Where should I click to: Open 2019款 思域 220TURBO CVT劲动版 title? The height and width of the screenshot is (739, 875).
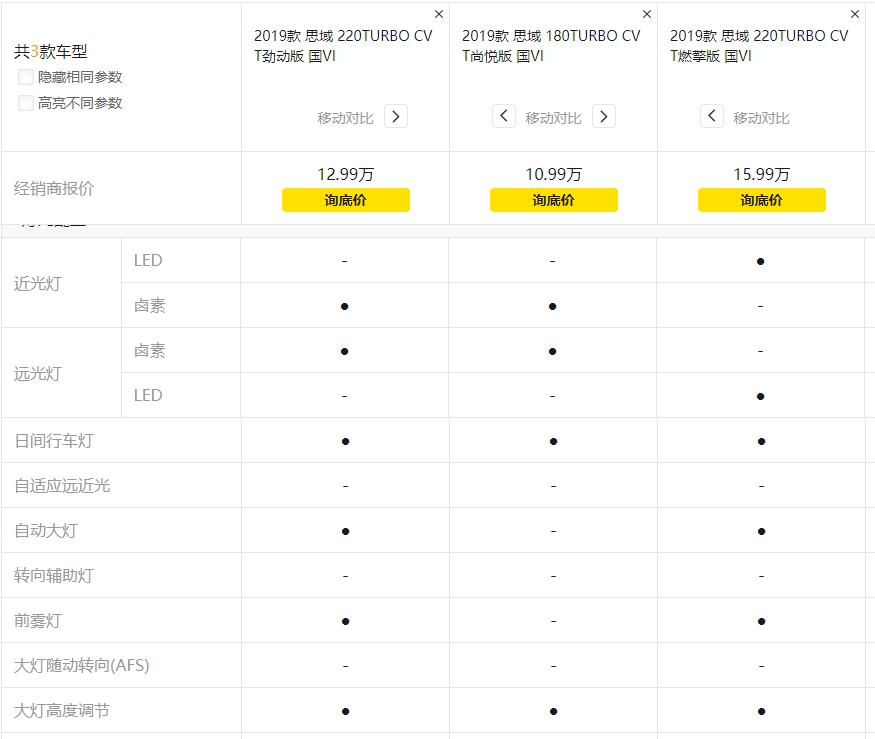click(343, 45)
